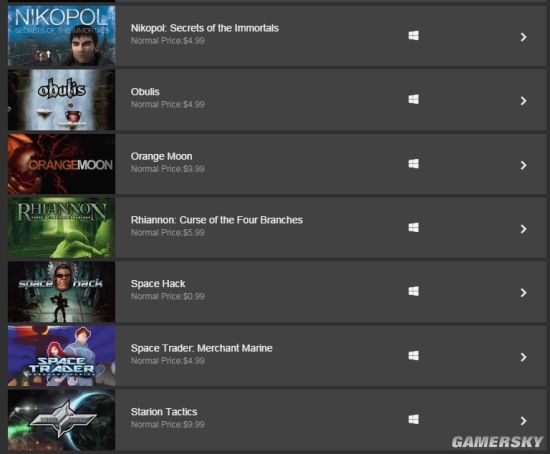This screenshot has height=454, width=550.
Task: Click the Windows icon on Nikopol row
Action: click(x=414, y=35)
